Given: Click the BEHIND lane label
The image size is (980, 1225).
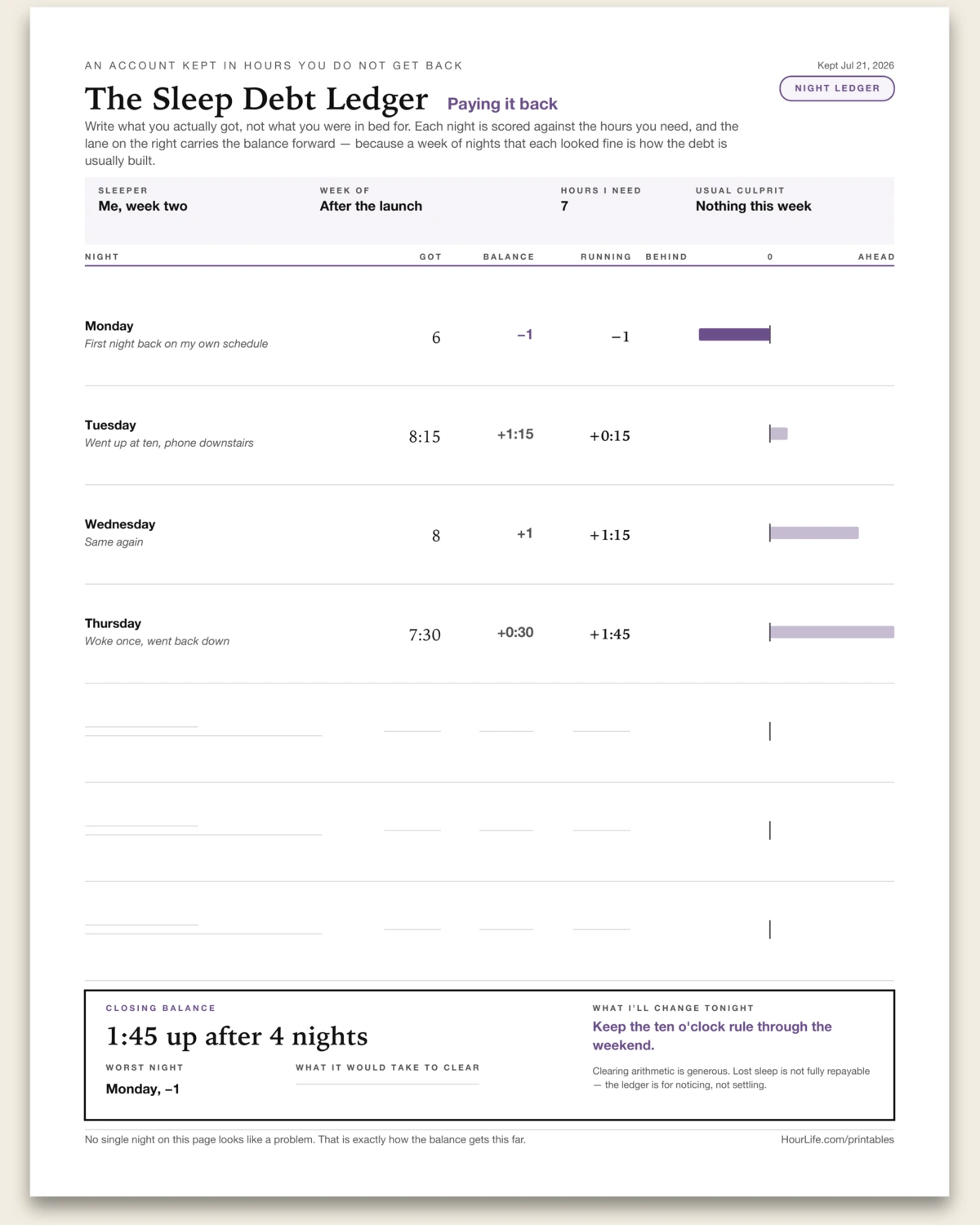Looking at the screenshot, I should pos(666,256).
